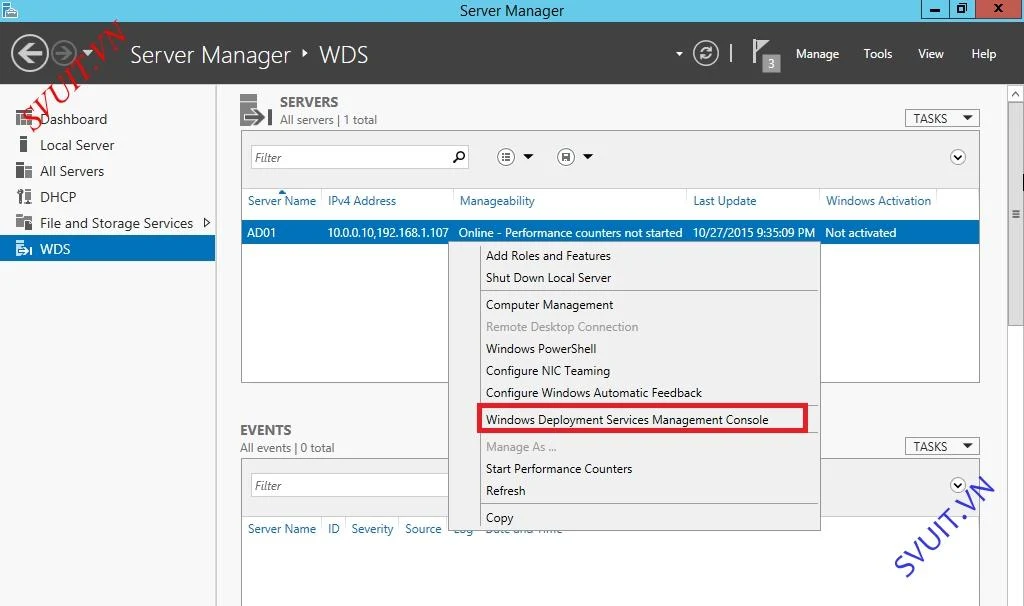Select WDS in the sidebar
Viewport: 1024px width, 606px height.
coord(108,249)
